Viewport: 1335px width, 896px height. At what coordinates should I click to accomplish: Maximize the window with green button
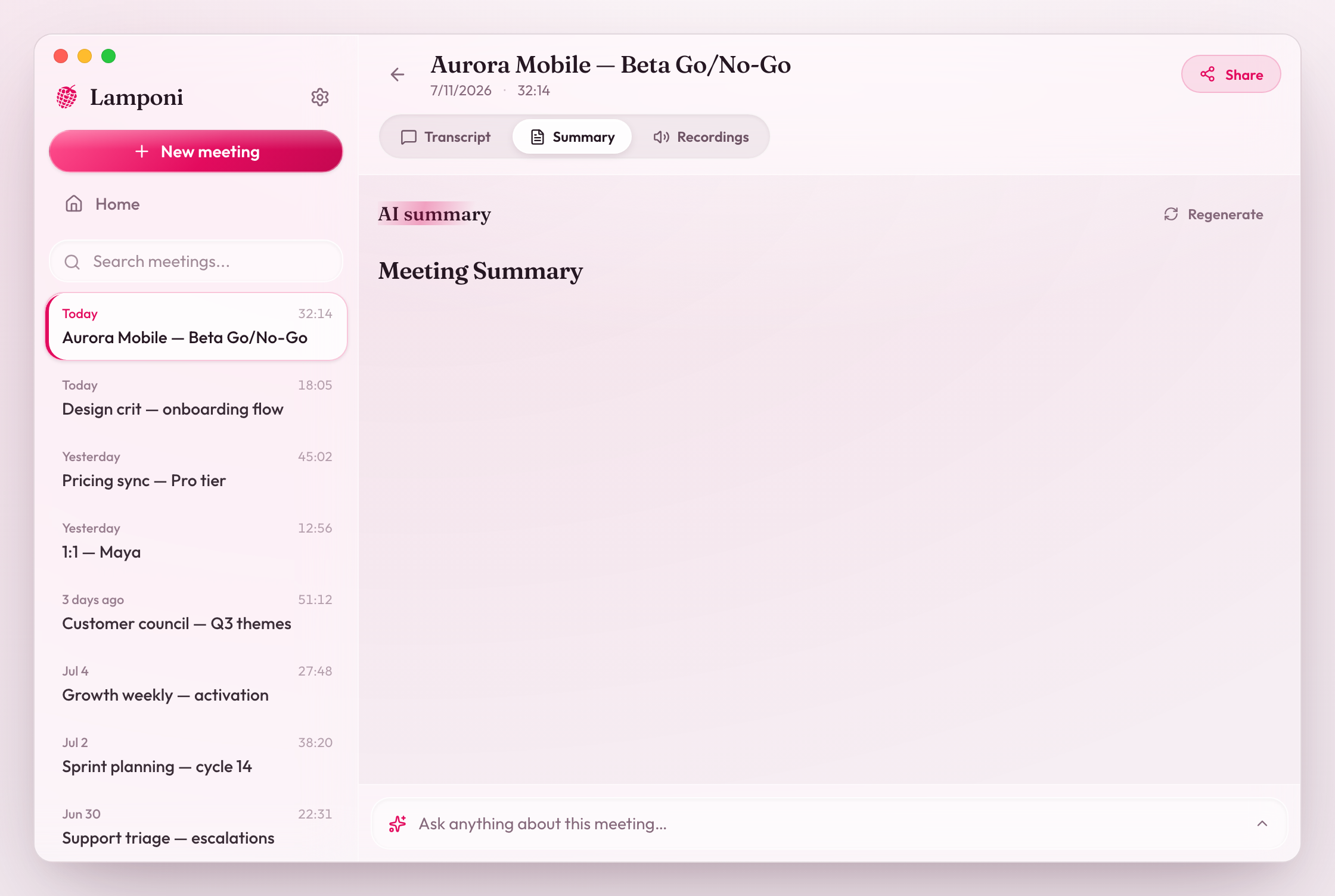coord(108,56)
